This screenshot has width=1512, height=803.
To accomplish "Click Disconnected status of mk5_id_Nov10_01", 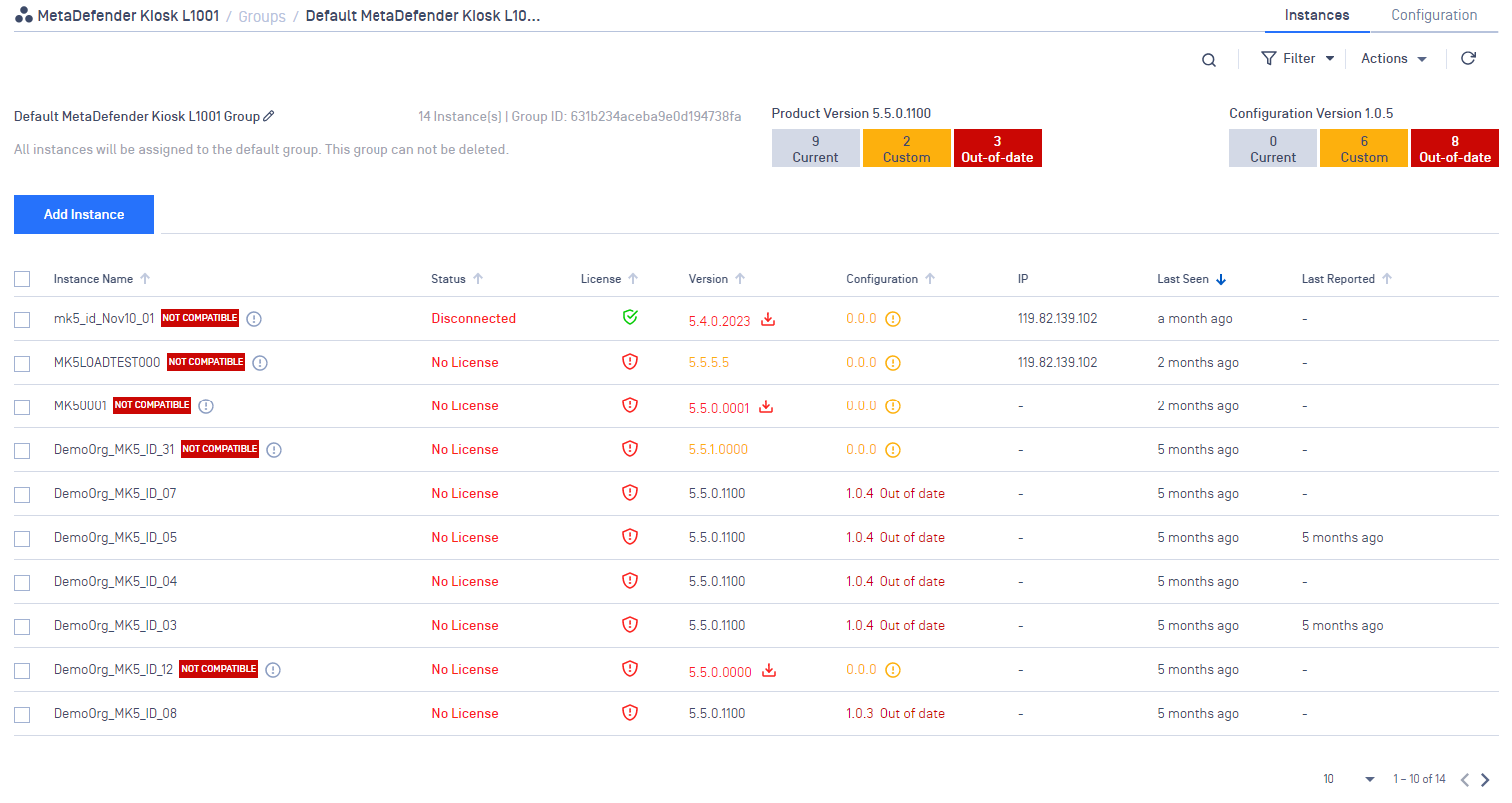I will 474,319.
